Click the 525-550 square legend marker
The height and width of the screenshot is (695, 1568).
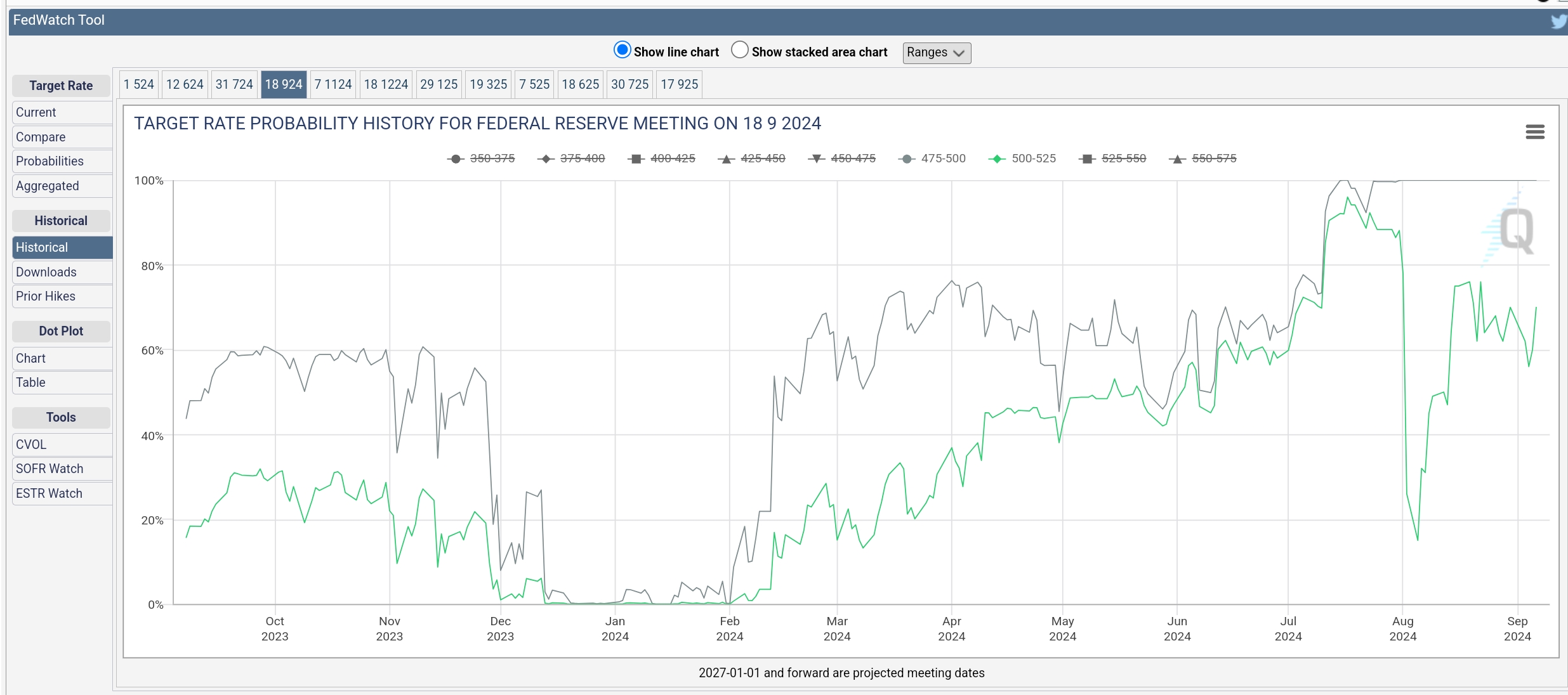1087,159
